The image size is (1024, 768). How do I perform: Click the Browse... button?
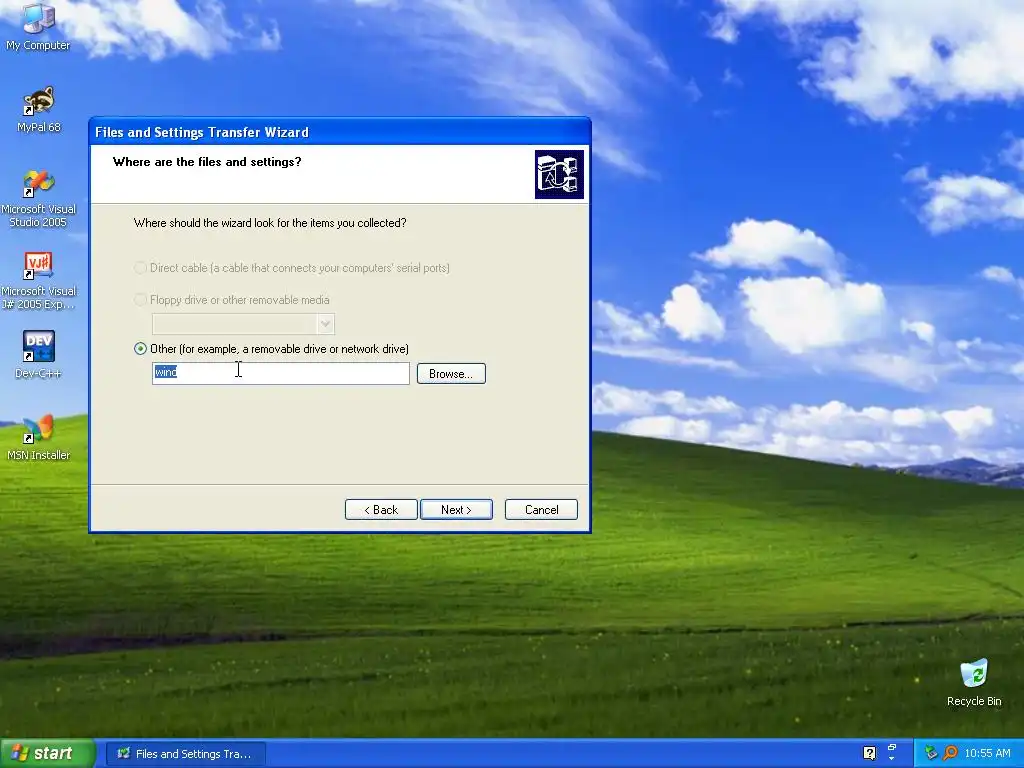point(451,374)
